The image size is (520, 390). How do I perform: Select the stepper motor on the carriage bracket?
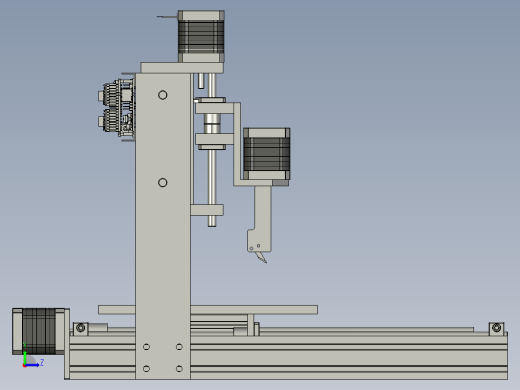[x=267, y=154]
